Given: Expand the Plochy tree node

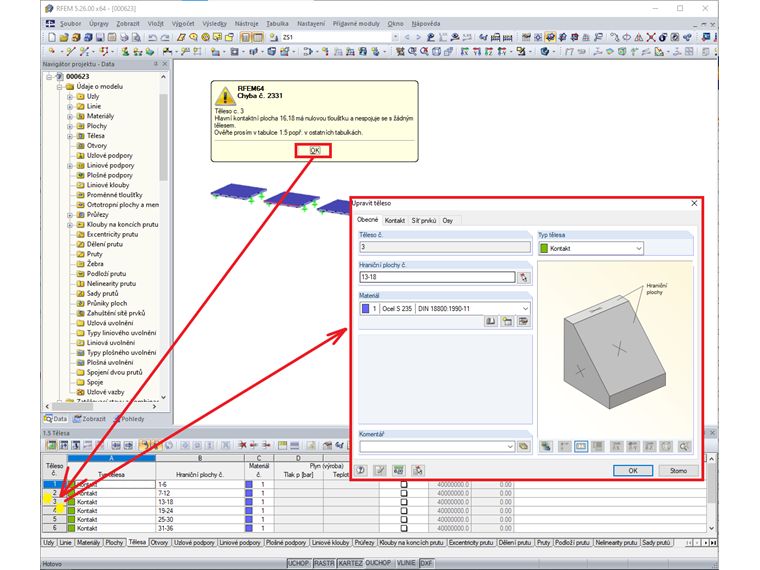Looking at the screenshot, I should pyautogui.click(x=70, y=126).
